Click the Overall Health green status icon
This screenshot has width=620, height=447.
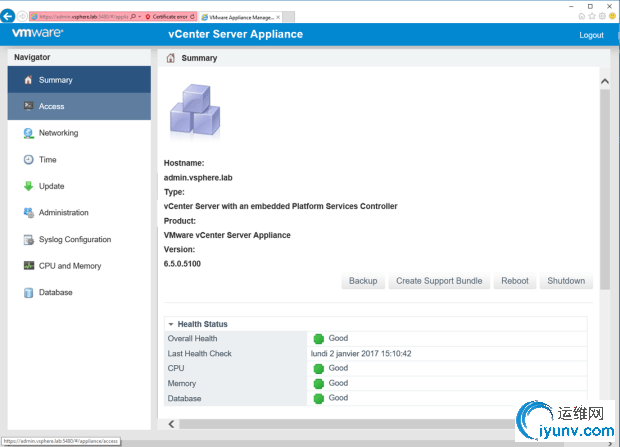point(318,339)
